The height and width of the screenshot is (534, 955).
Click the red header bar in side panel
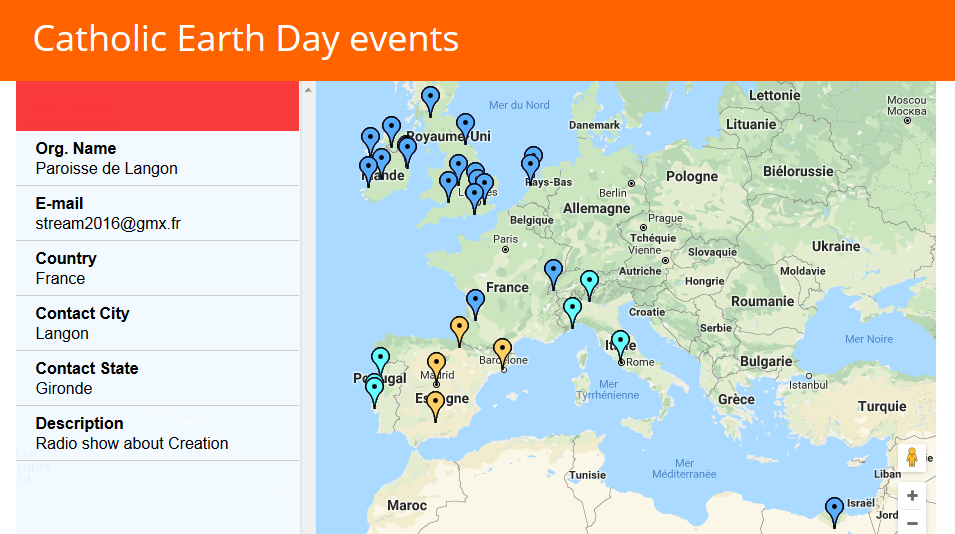coord(157,106)
